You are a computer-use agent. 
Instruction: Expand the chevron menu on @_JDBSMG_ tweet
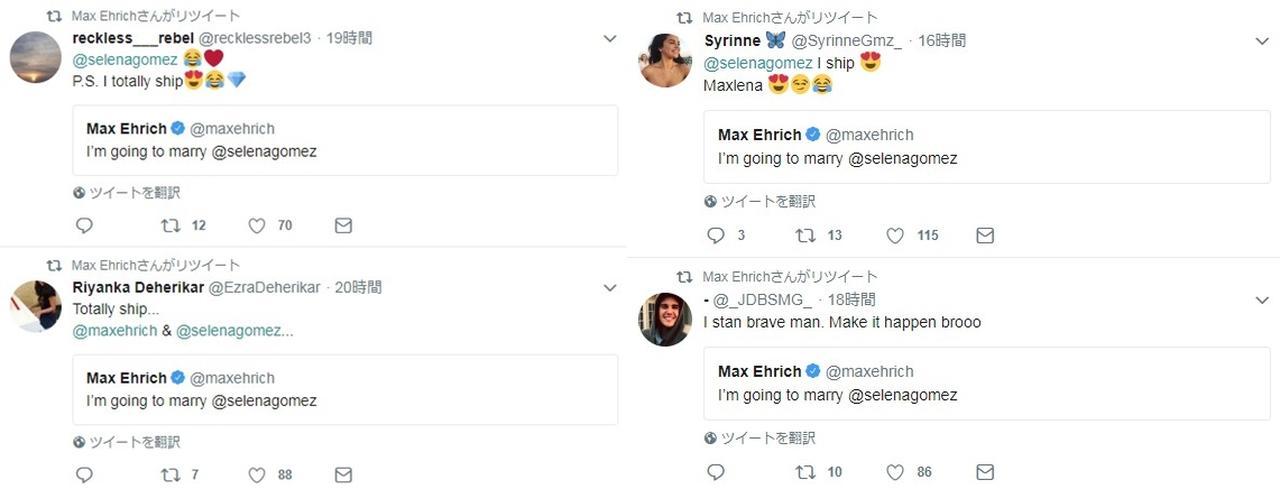[x=1262, y=300]
